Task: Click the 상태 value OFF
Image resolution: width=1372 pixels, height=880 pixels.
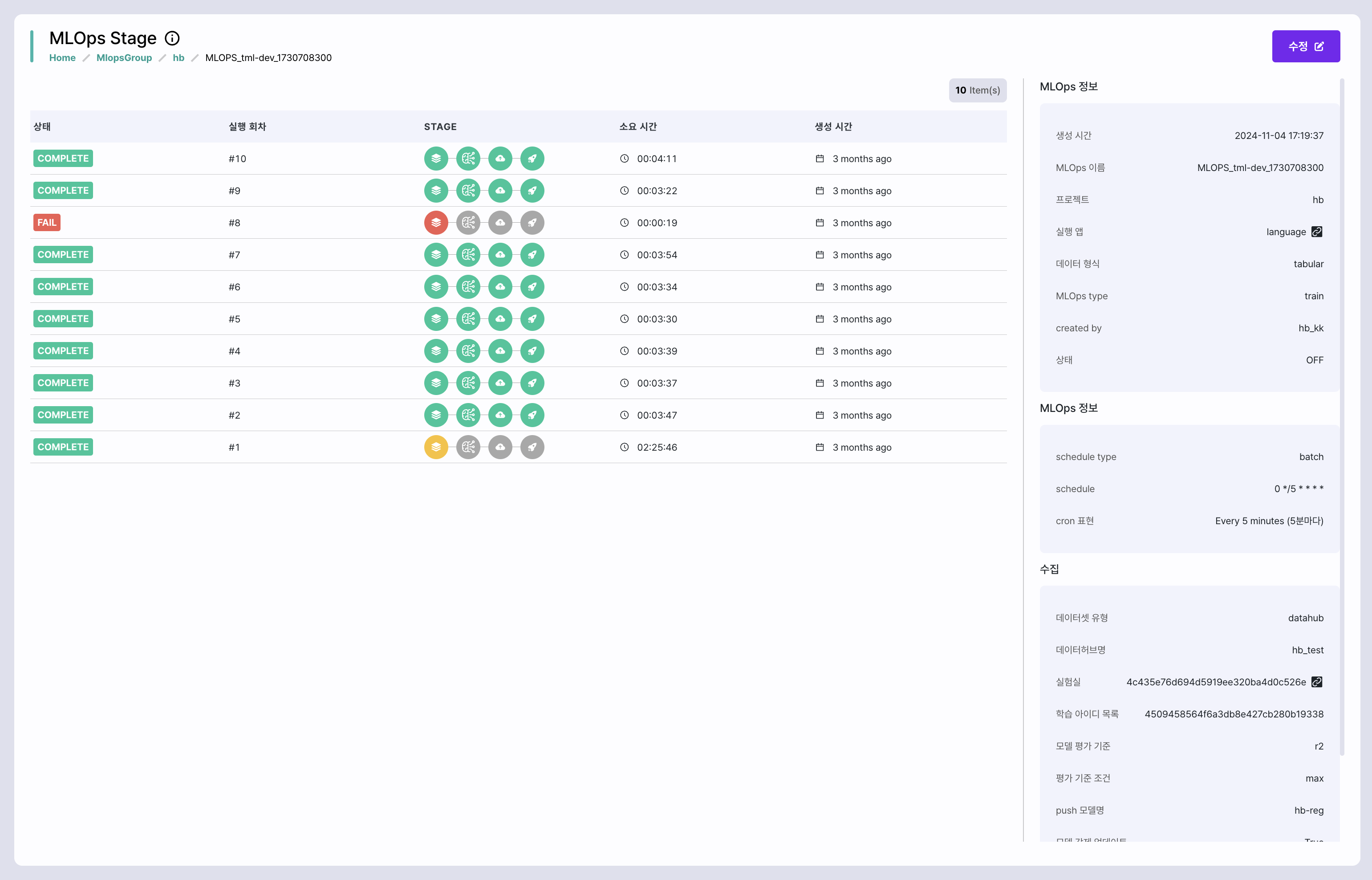Action: click(1314, 360)
